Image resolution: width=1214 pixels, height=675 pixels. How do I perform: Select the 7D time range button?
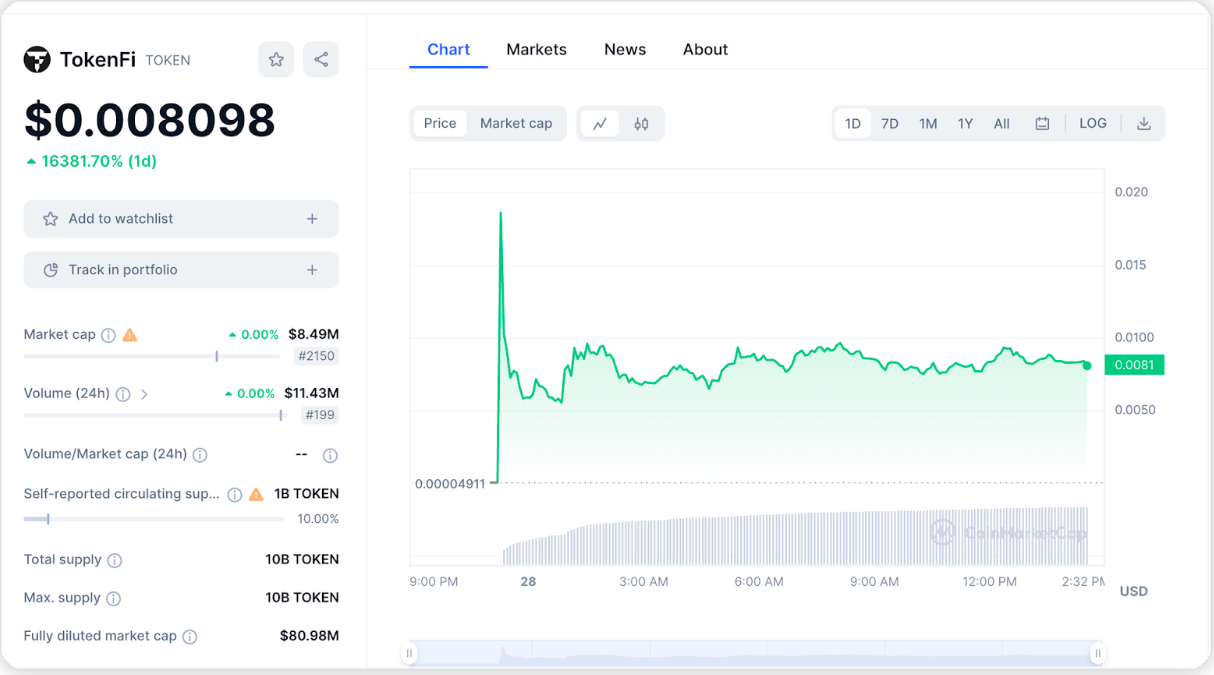coord(890,124)
